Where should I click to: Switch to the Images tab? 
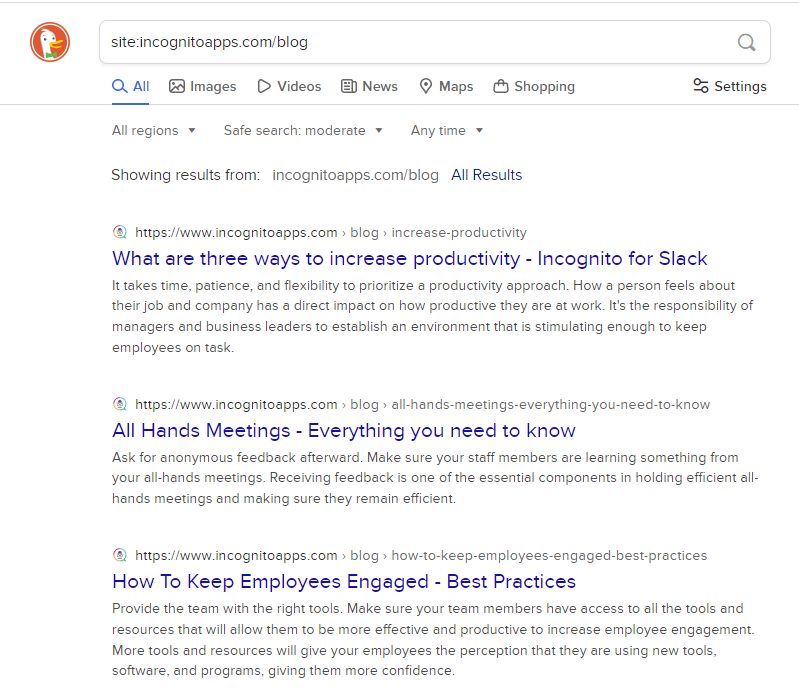203,86
